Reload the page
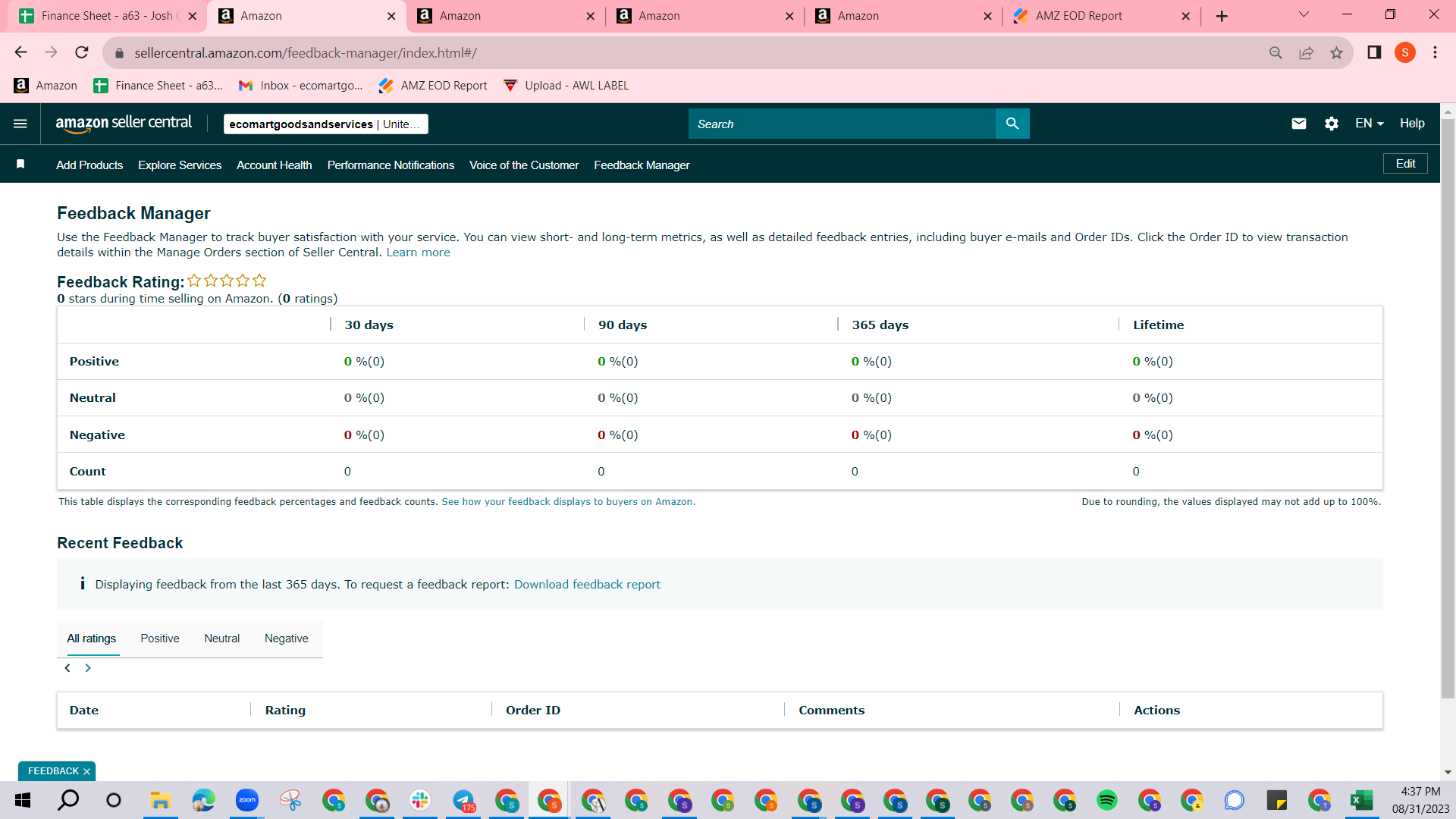The width and height of the screenshot is (1456, 819). 82,52
